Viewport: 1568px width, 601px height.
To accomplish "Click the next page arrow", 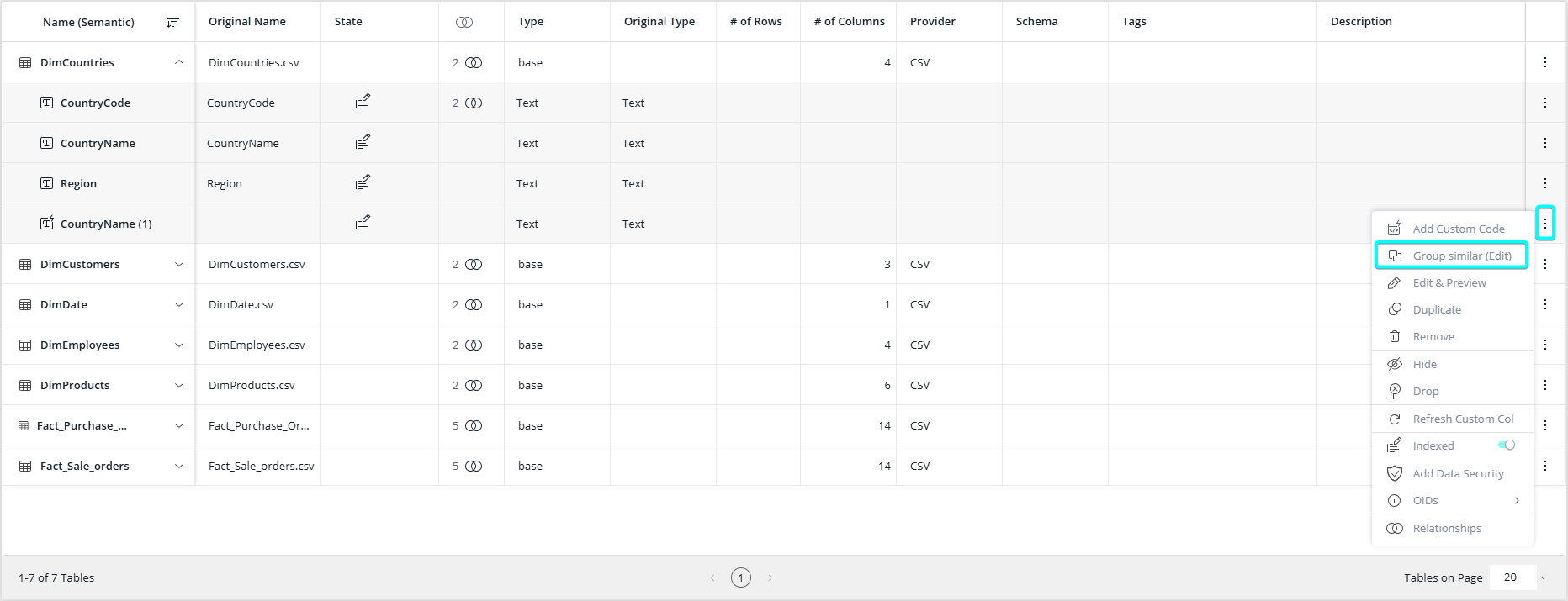I will pyautogui.click(x=770, y=577).
